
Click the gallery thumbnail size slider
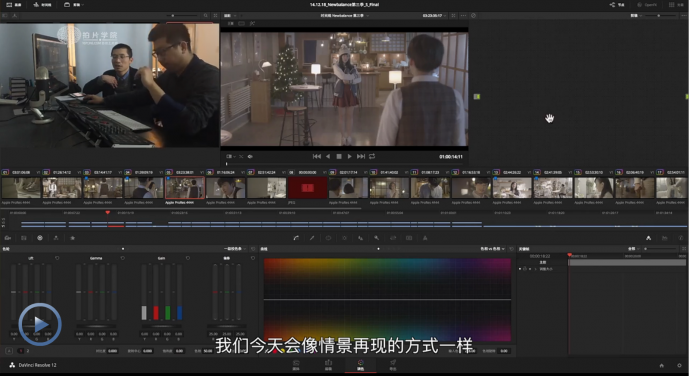pyautogui.click(x=182, y=15)
